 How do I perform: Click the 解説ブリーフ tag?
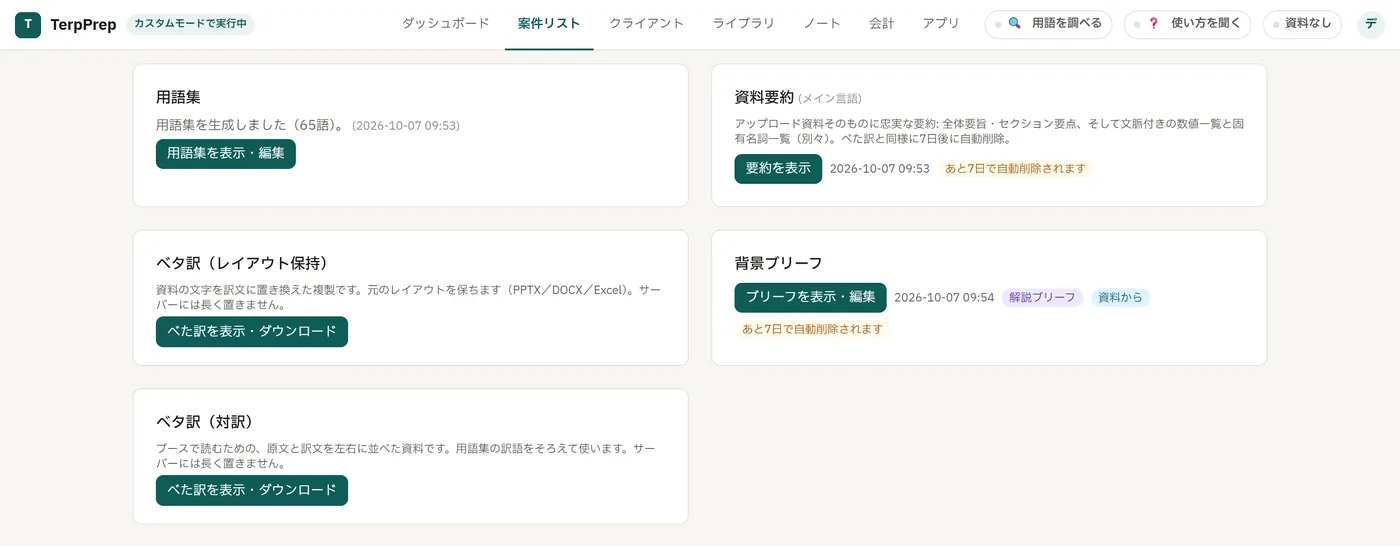point(1042,298)
